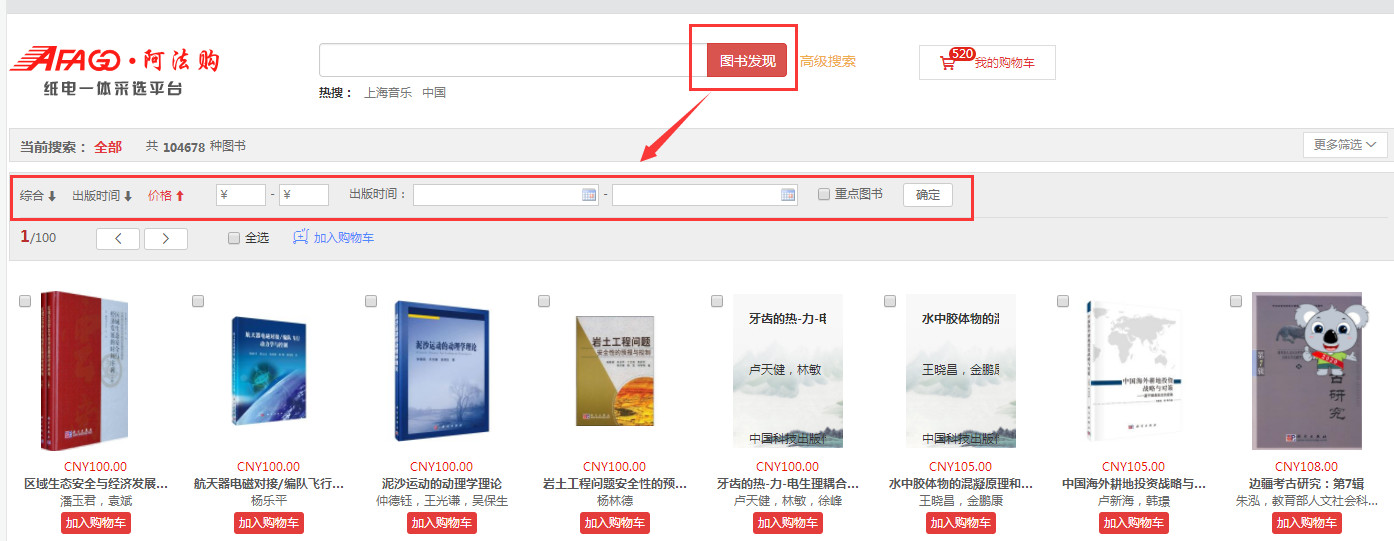
Task: Click the minimum price input field
Action: coord(241,195)
